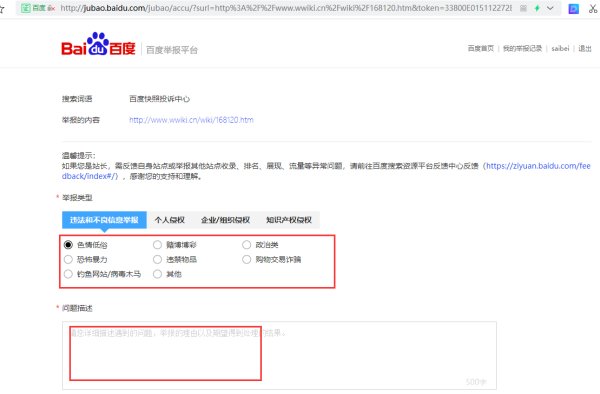The height and width of the screenshot is (394, 600).
Task: Switch to the 知识产权侵权 tab
Action: click(x=289, y=220)
